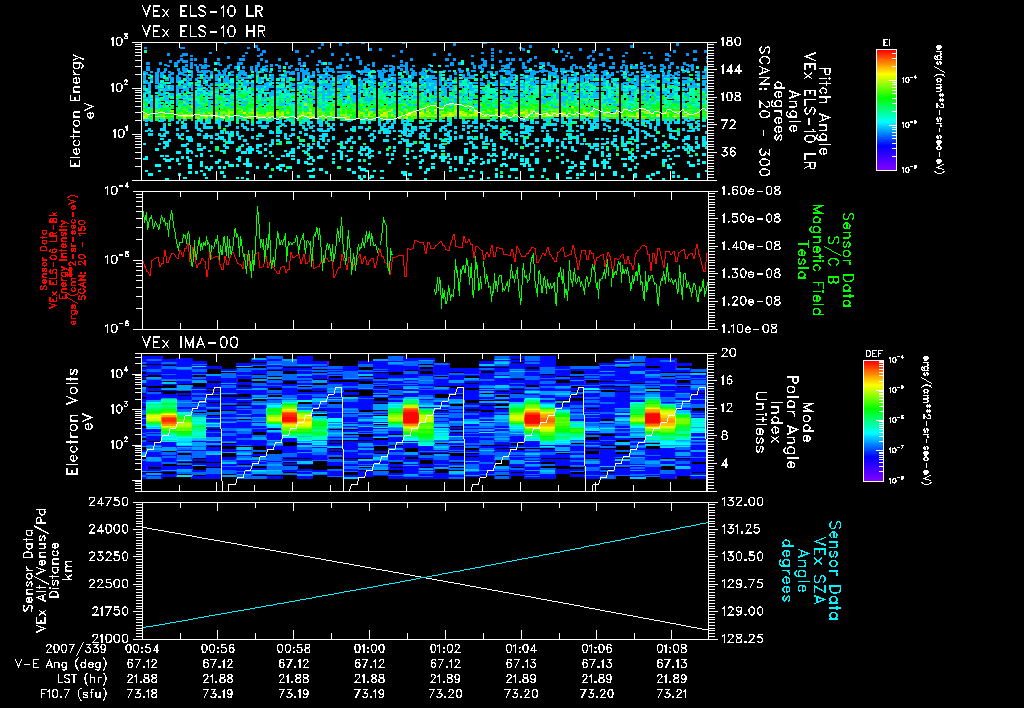Click the 180 pitch angle tick

point(730,42)
